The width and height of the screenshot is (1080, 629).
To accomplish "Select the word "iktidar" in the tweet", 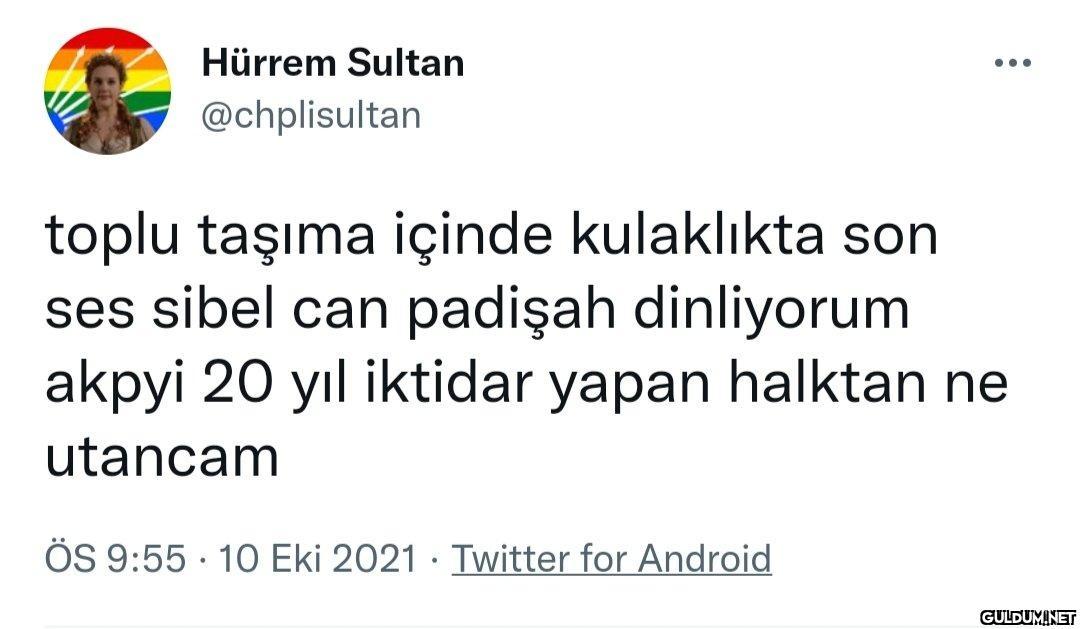I will point(449,382).
